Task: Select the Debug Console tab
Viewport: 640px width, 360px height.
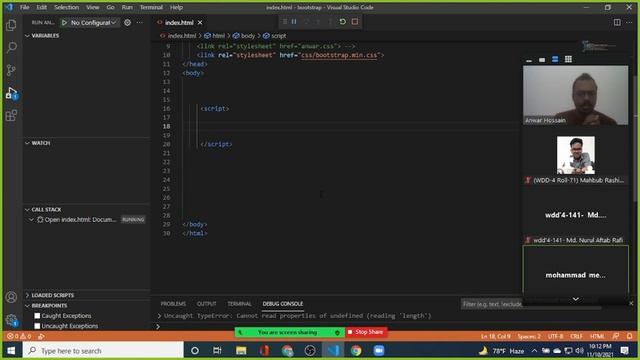Action: pos(283,304)
